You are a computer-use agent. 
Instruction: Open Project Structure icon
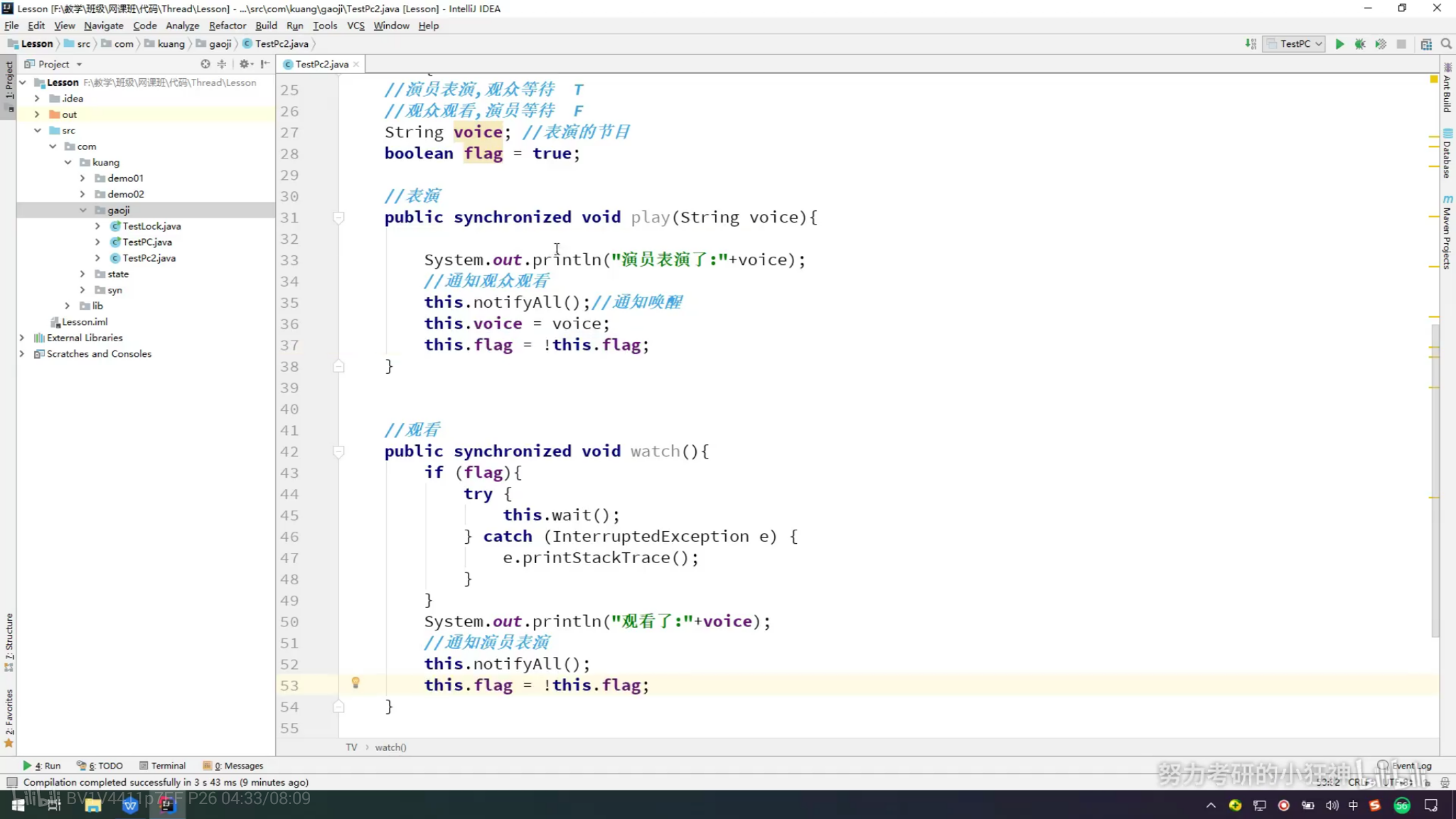pos(1426,44)
